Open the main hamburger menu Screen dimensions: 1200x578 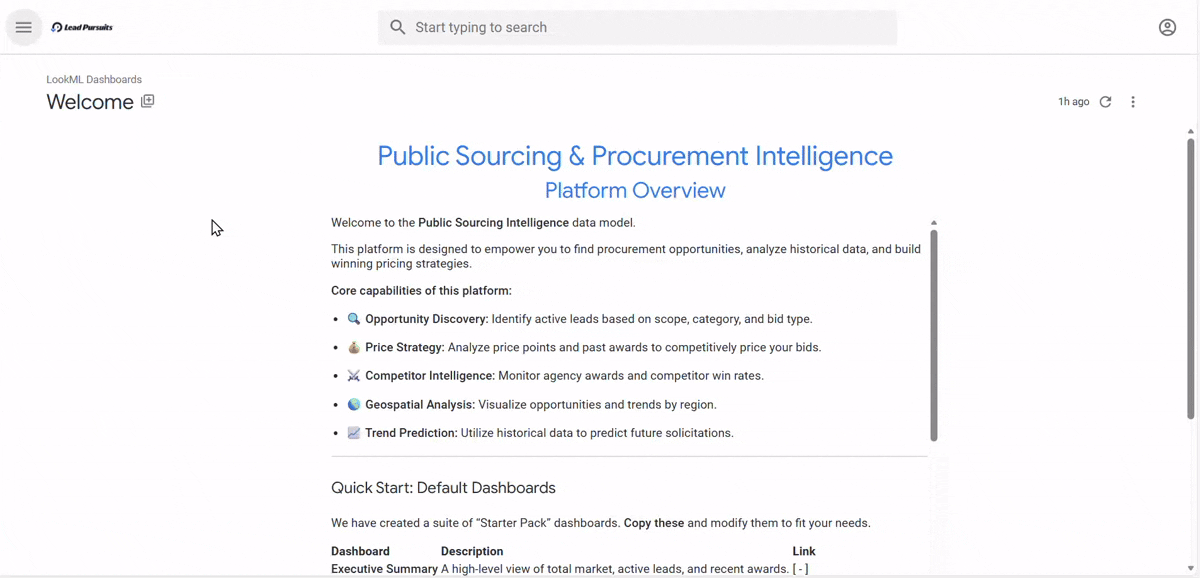point(24,27)
